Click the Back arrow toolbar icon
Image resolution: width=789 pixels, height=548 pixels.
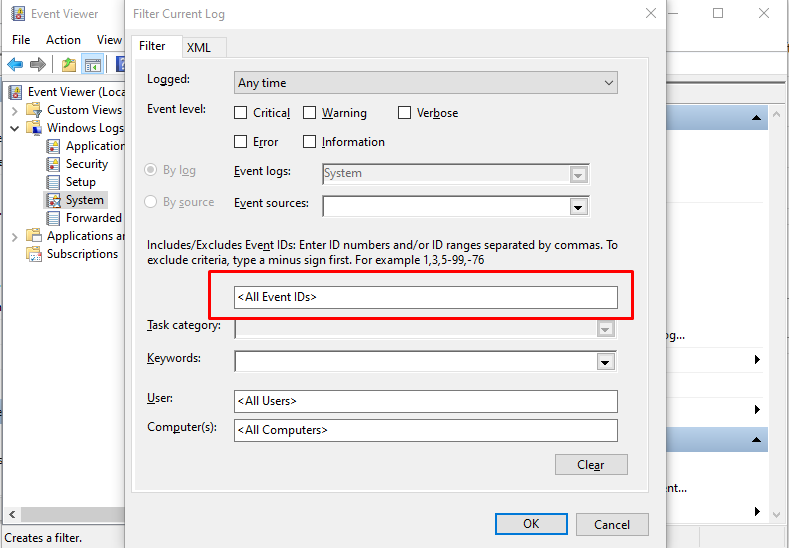[x=15, y=65]
